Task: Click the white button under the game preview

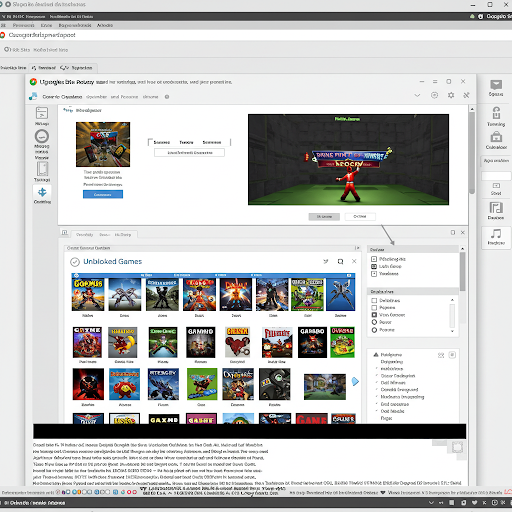Action: [360, 217]
